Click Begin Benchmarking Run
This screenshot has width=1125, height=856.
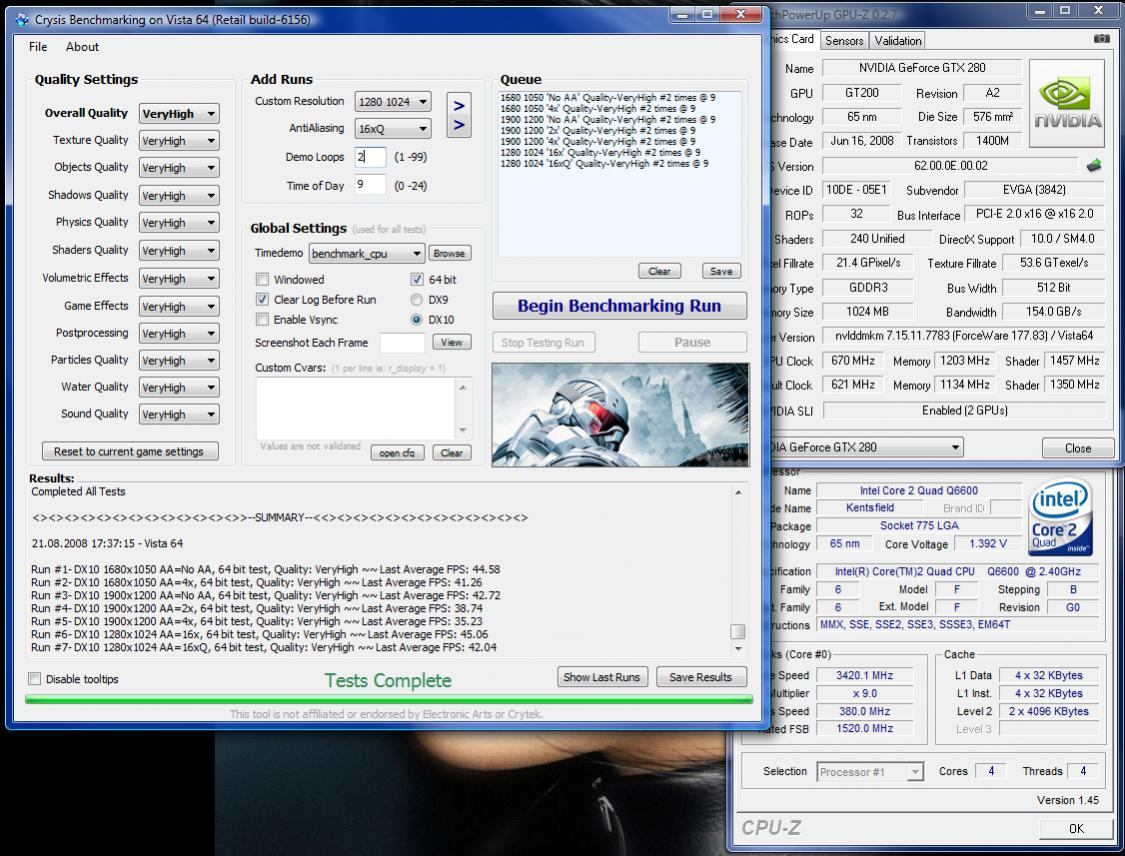coord(619,306)
